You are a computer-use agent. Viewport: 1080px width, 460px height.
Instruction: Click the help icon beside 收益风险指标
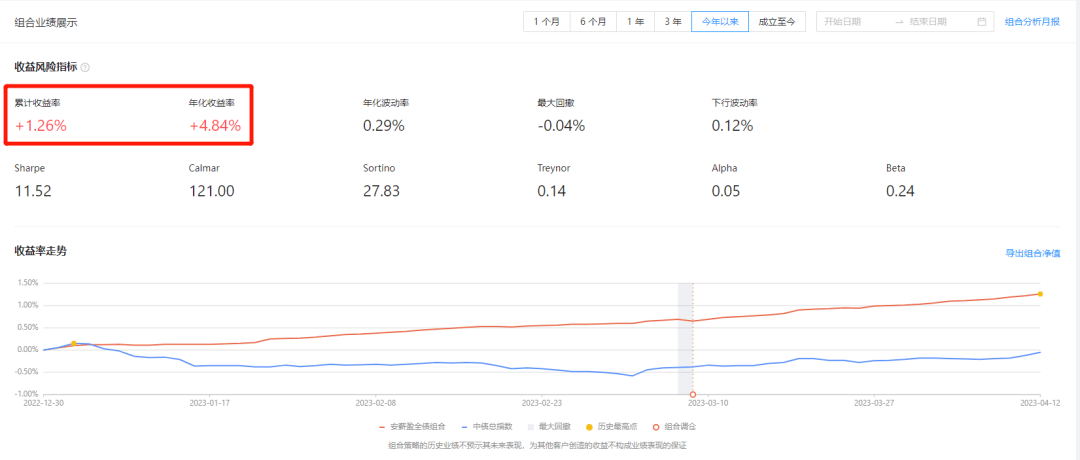tap(85, 67)
